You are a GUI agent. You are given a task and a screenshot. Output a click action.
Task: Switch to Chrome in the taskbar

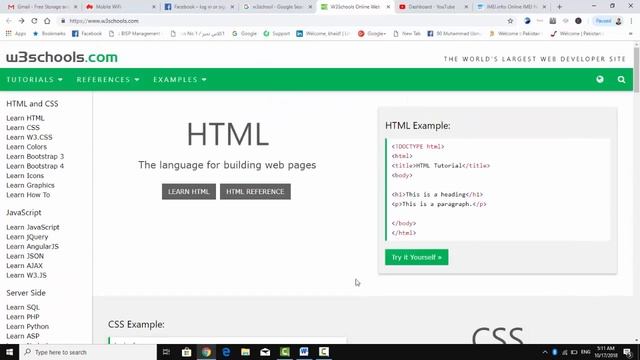tap(206, 352)
